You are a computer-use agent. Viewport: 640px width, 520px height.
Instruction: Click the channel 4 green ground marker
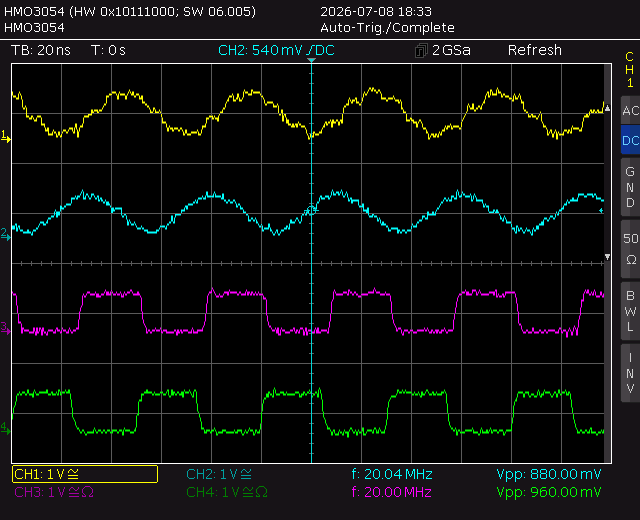pos(6,428)
